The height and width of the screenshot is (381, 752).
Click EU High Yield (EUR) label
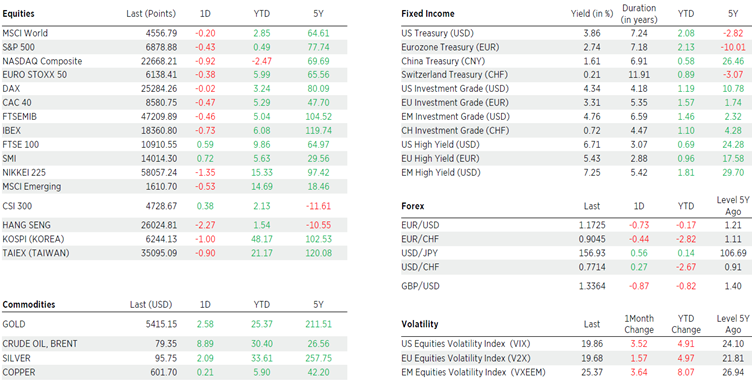[440, 159]
